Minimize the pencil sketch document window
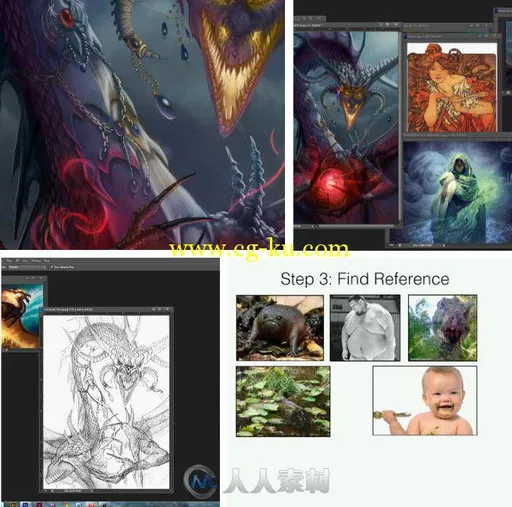Viewport: 512px width, 507px height. coord(154,309)
